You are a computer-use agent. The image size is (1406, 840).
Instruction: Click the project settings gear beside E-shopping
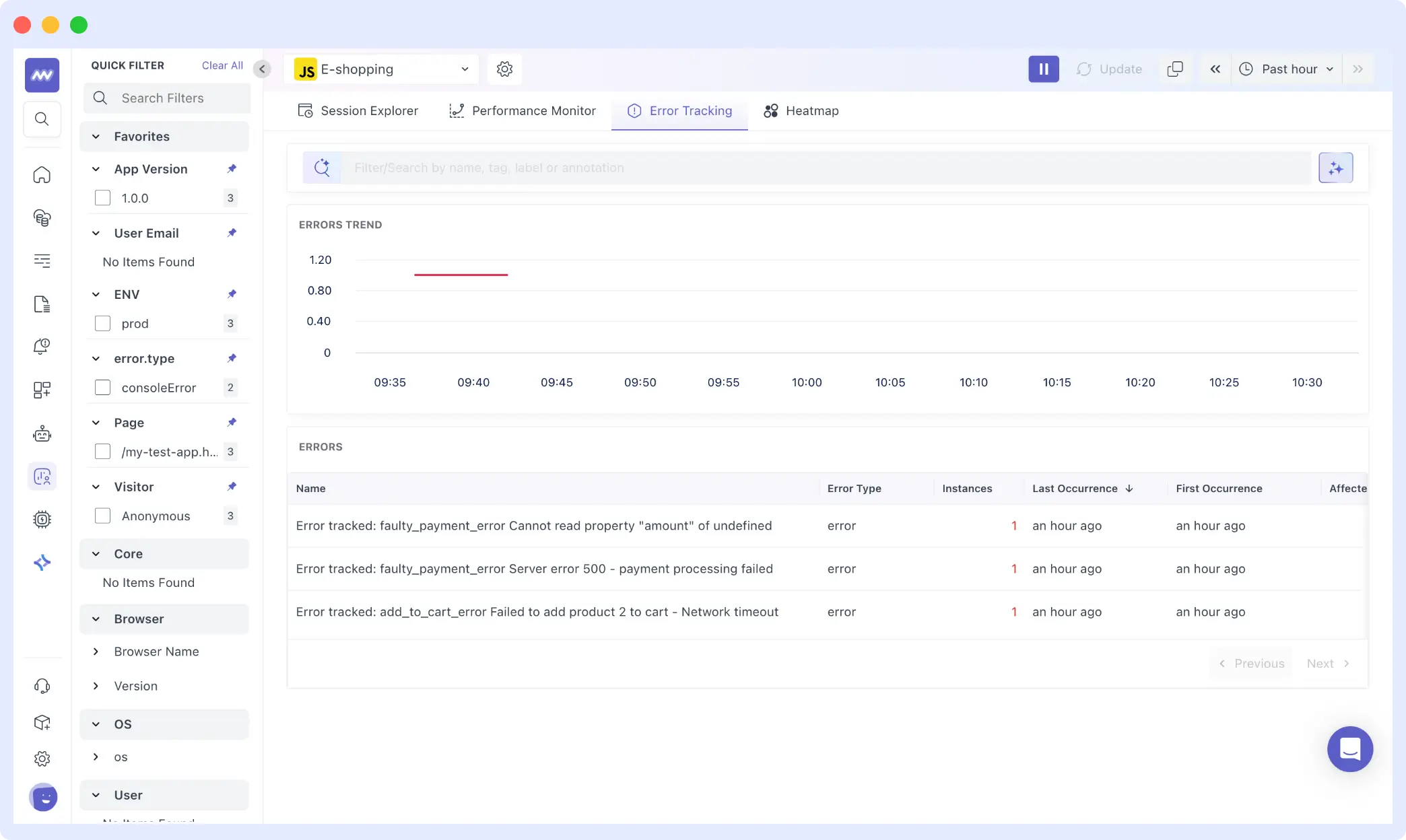(x=504, y=69)
